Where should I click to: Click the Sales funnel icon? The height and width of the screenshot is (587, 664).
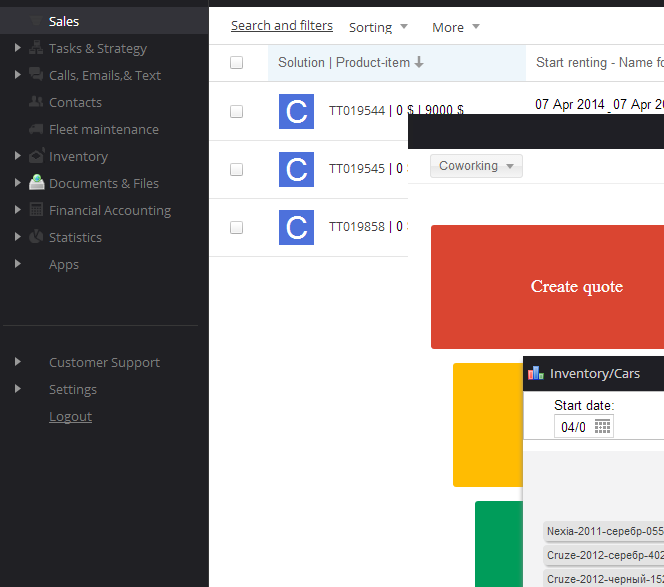36,21
